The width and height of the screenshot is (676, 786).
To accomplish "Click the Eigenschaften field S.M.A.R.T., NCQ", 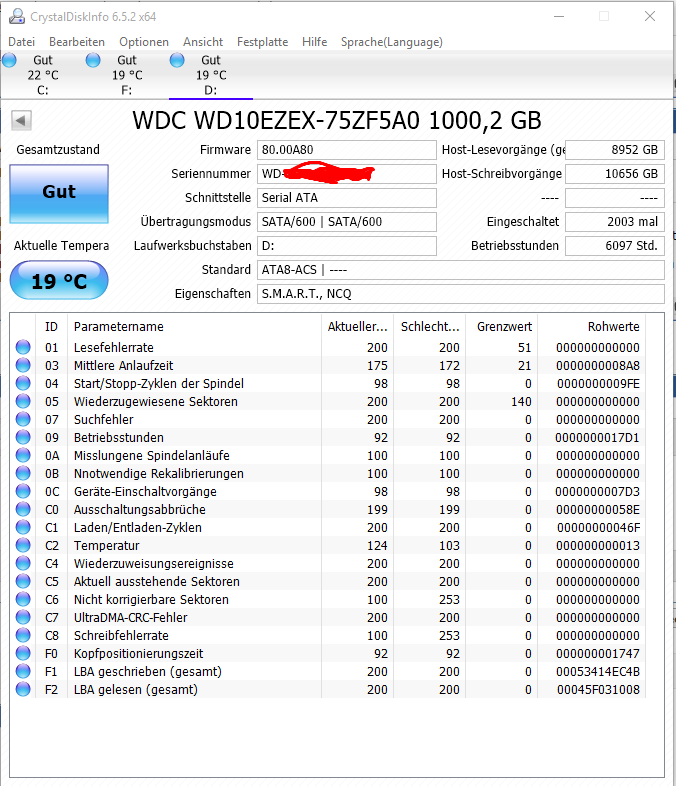I will tap(461, 294).
